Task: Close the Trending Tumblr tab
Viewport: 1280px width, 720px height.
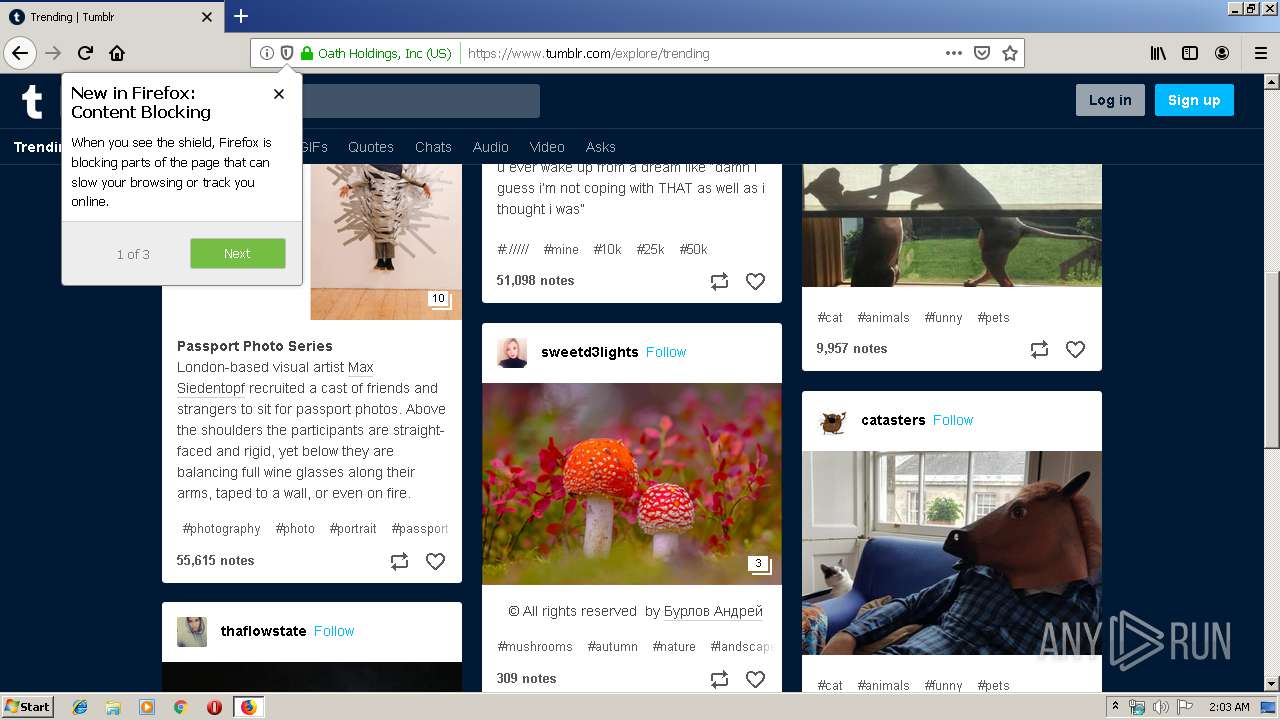Action: coord(207,17)
